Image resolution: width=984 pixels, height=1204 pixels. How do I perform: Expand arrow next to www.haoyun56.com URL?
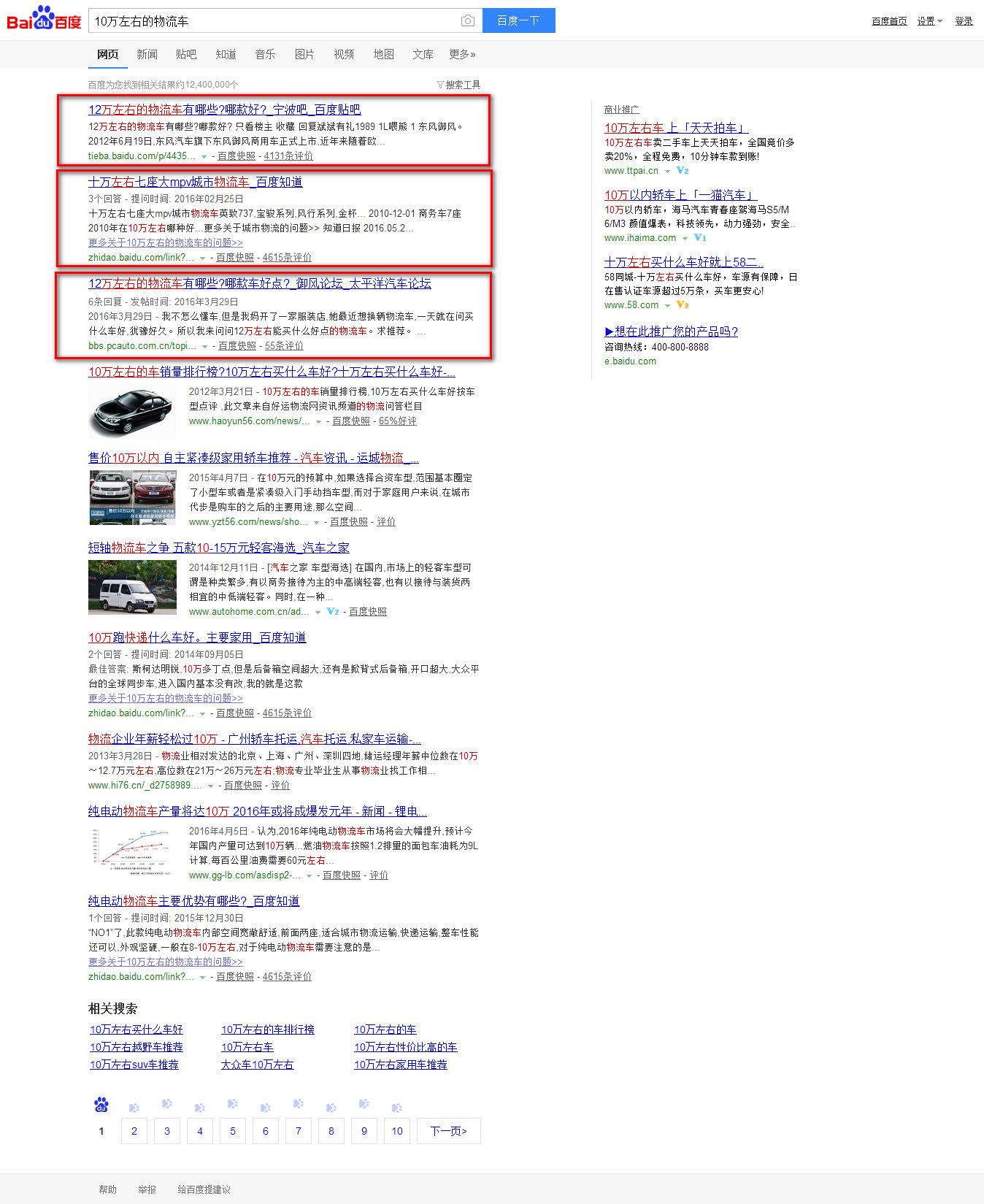(318, 421)
